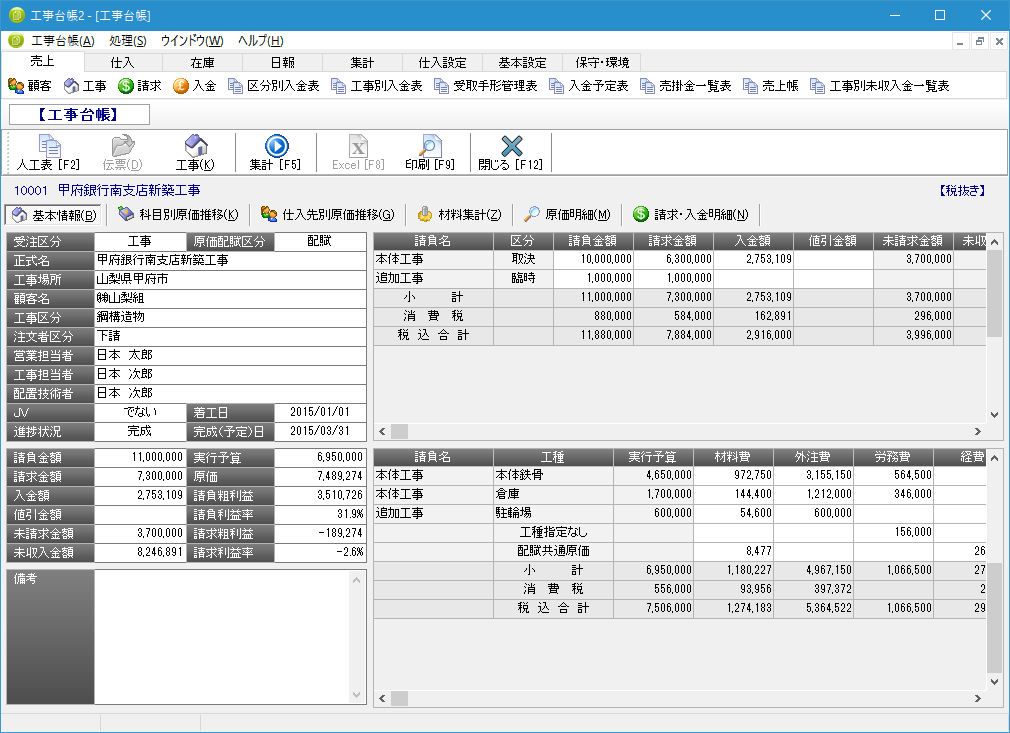
Task: Open the ヘルプ(H) menu
Action: coord(260,41)
